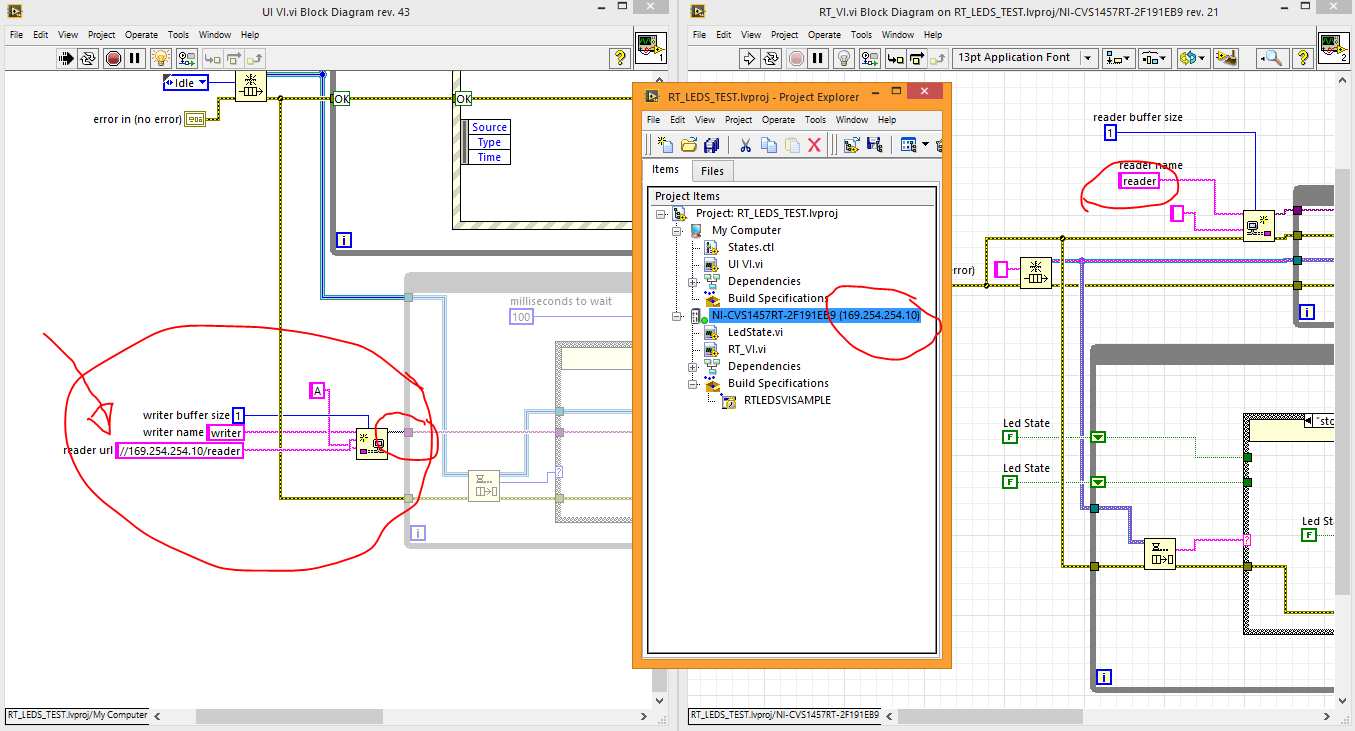Switch to Files tab in Project Explorer
This screenshot has height=731, width=1355.
(712, 171)
